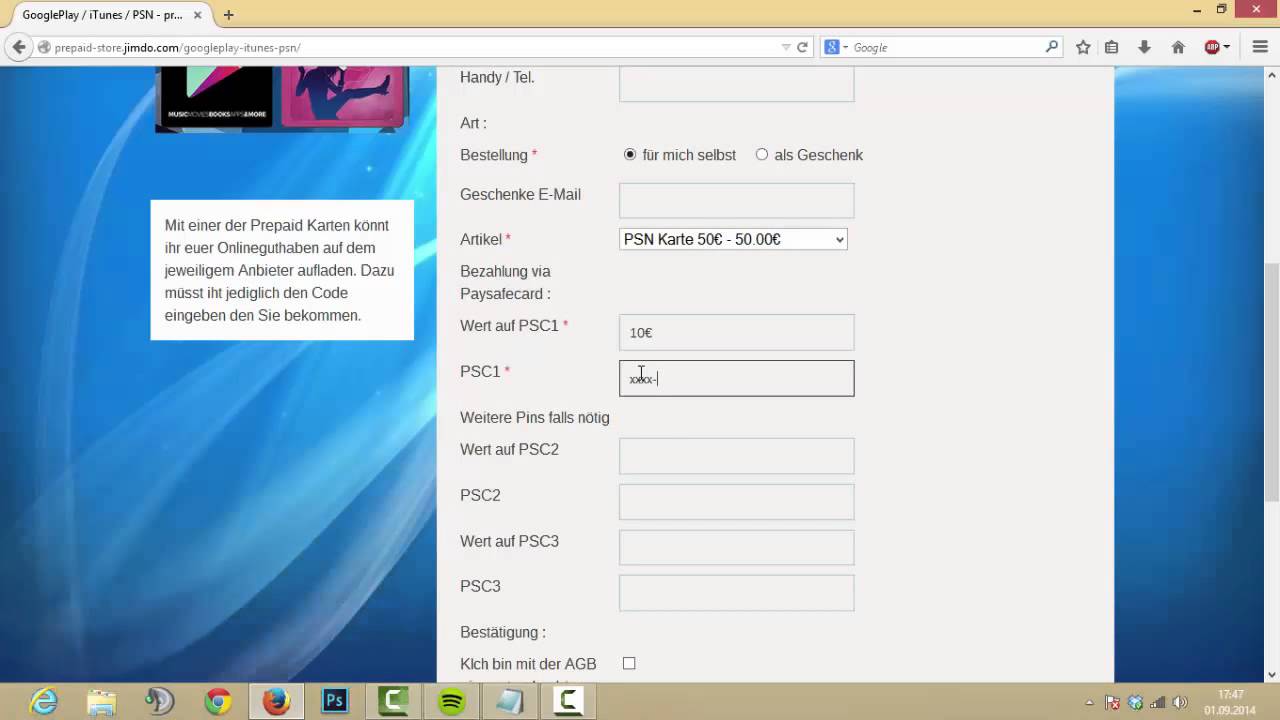Go to the Firefox home page icon
This screenshot has width=1280, height=720.
(x=1178, y=47)
